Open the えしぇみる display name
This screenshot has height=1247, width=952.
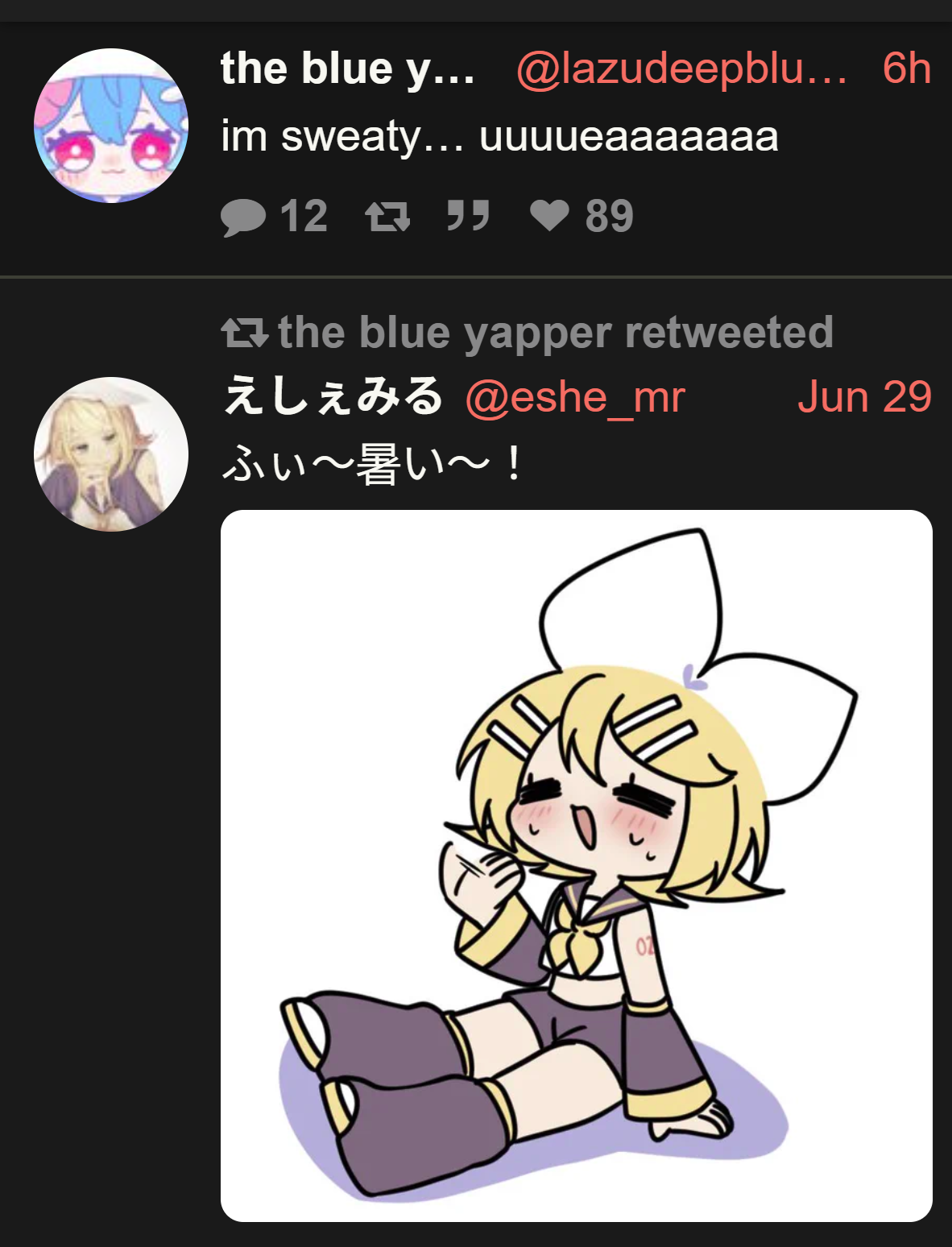pyautogui.click(x=333, y=396)
